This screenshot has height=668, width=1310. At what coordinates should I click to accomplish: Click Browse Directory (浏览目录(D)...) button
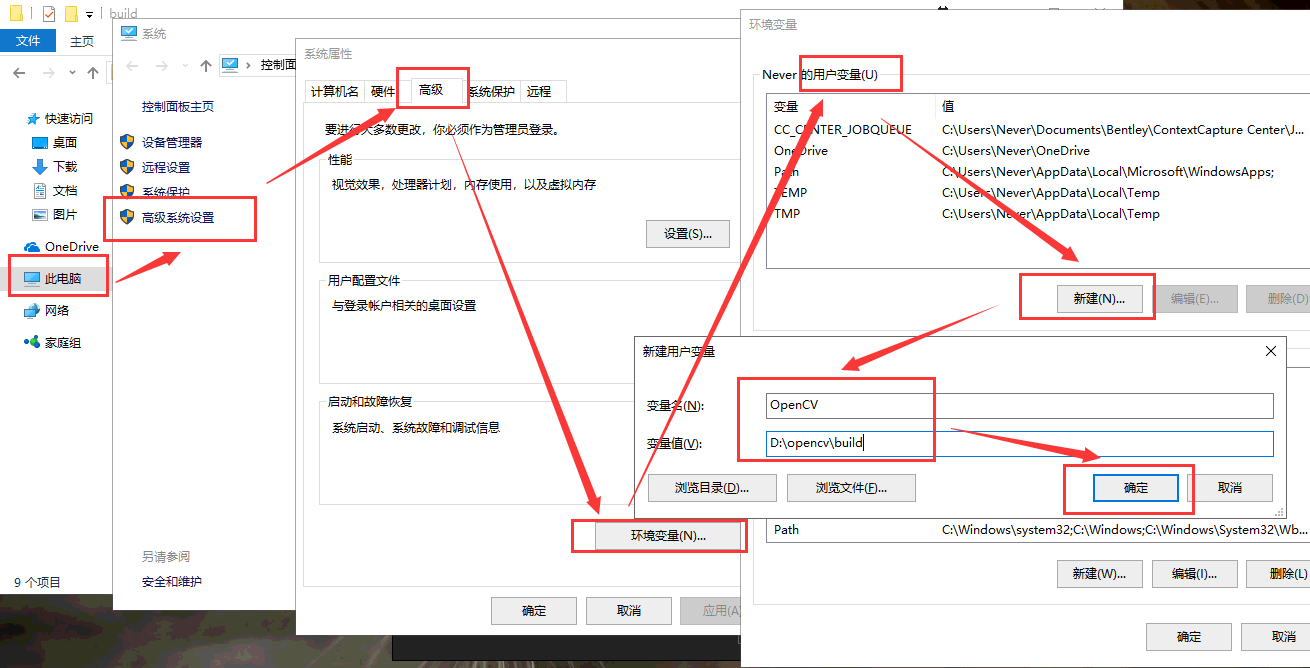tap(712, 488)
